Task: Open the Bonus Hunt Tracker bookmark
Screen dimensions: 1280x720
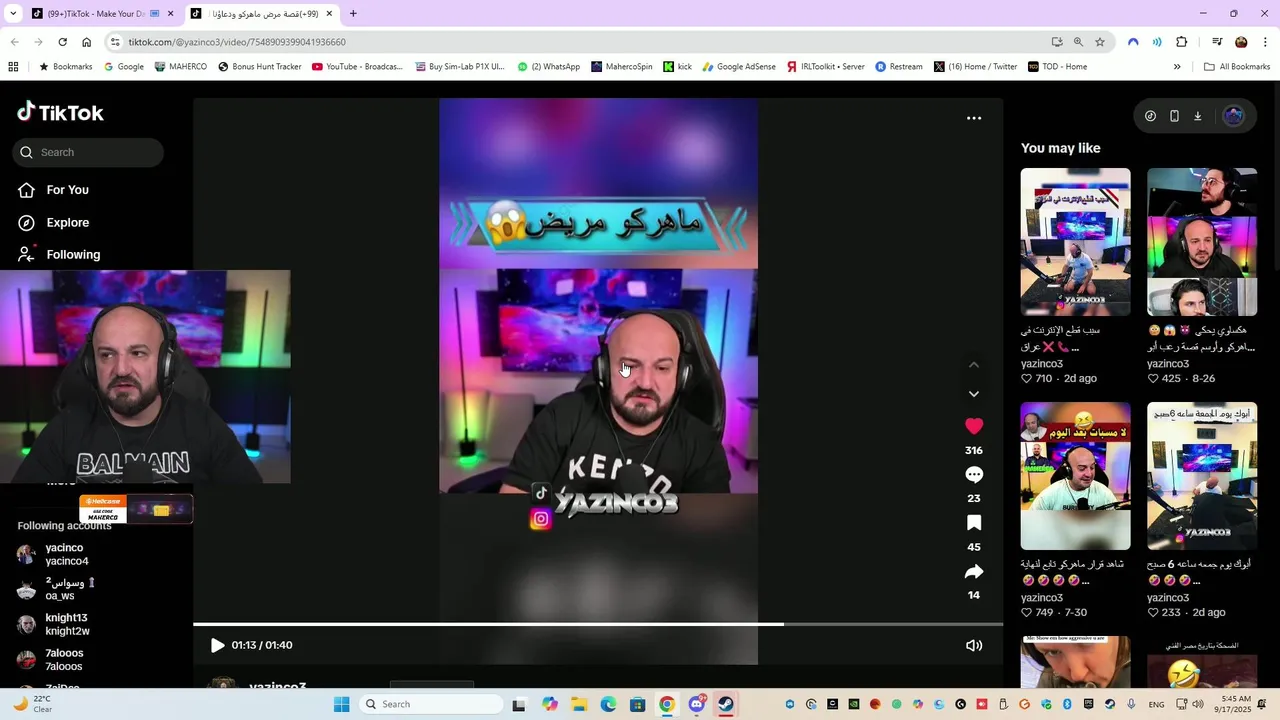Action: pyautogui.click(x=259, y=67)
